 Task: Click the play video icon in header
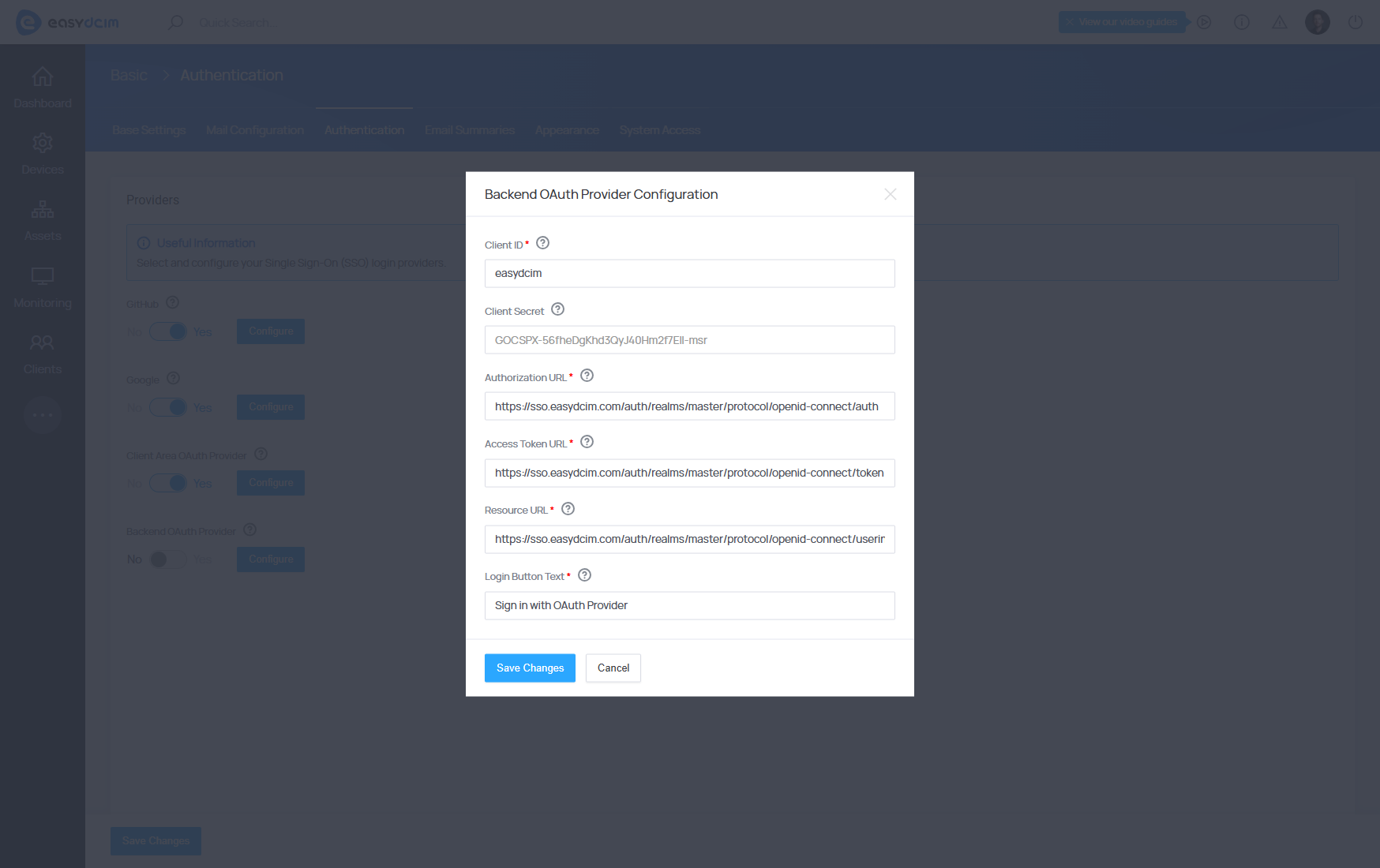click(1204, 22)
